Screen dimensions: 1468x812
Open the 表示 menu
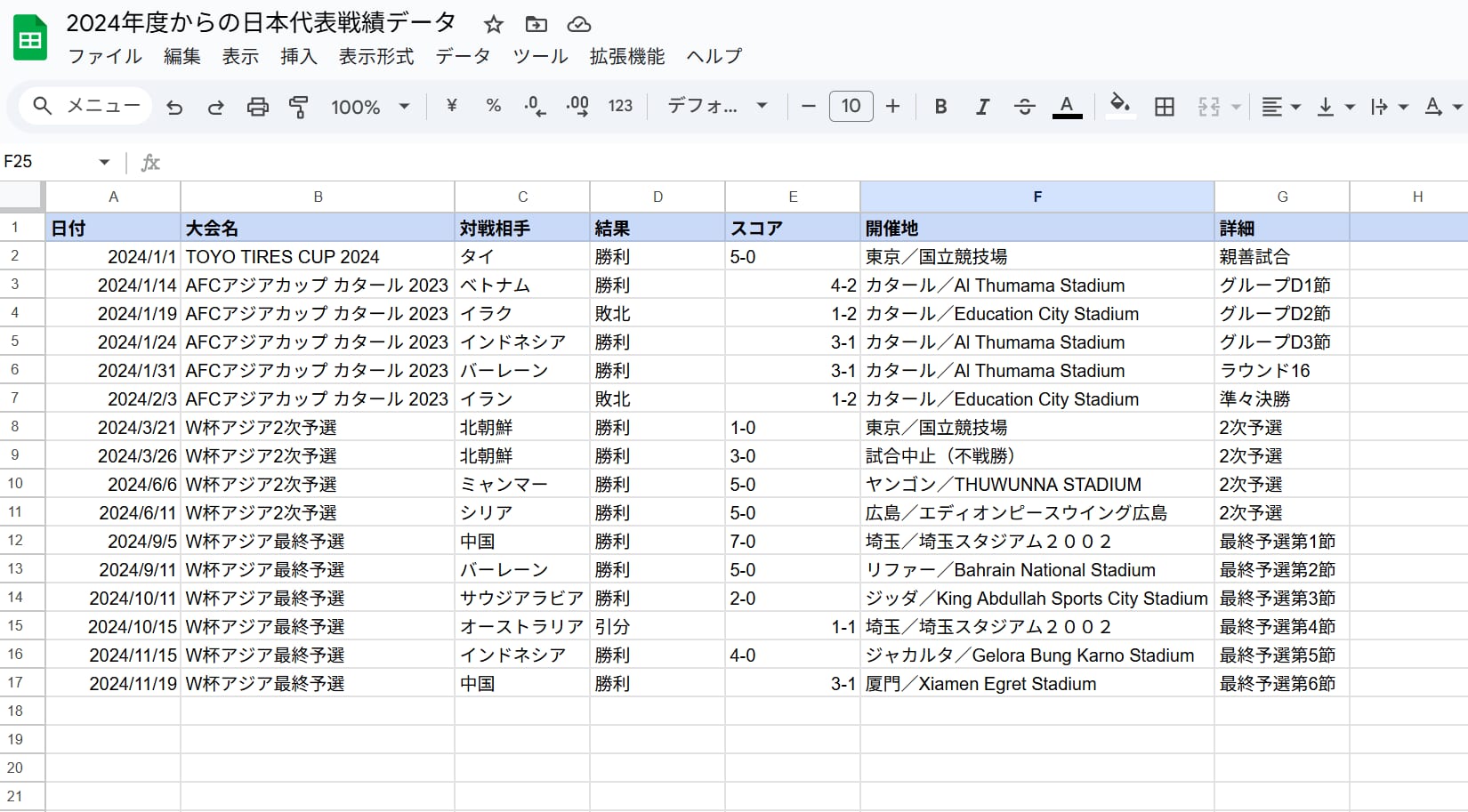(x=240, y=56)
